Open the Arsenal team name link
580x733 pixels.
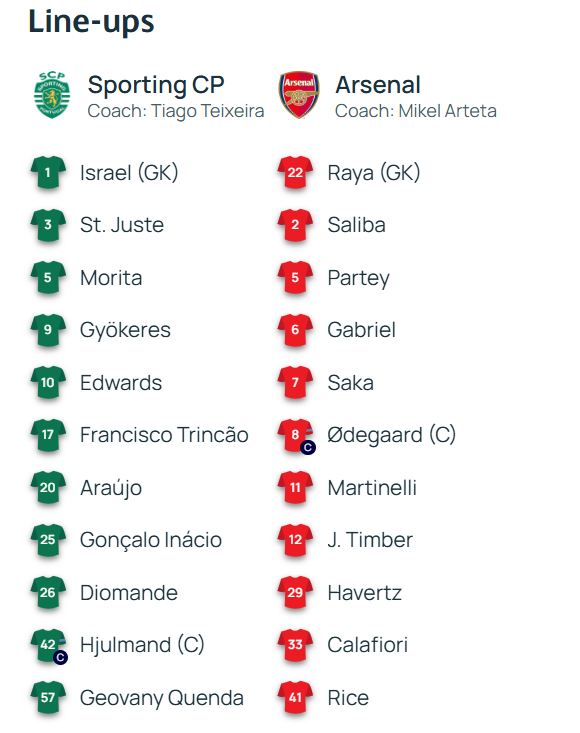coord(378,85)
